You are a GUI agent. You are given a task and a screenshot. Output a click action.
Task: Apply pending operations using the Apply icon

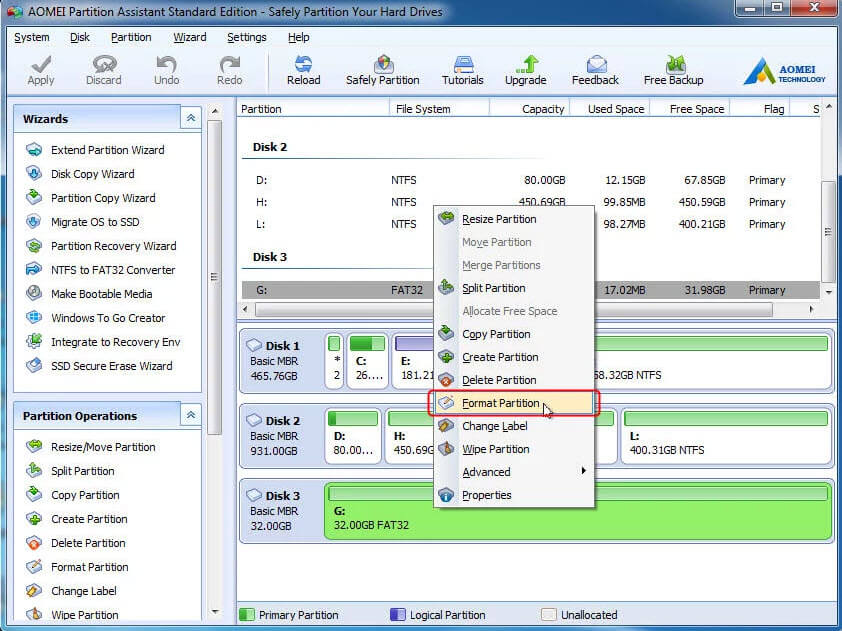(40, 68)
